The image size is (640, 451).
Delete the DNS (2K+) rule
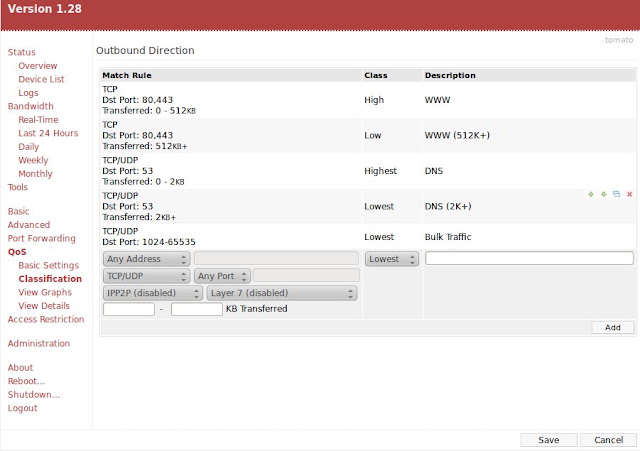(629, 194)
